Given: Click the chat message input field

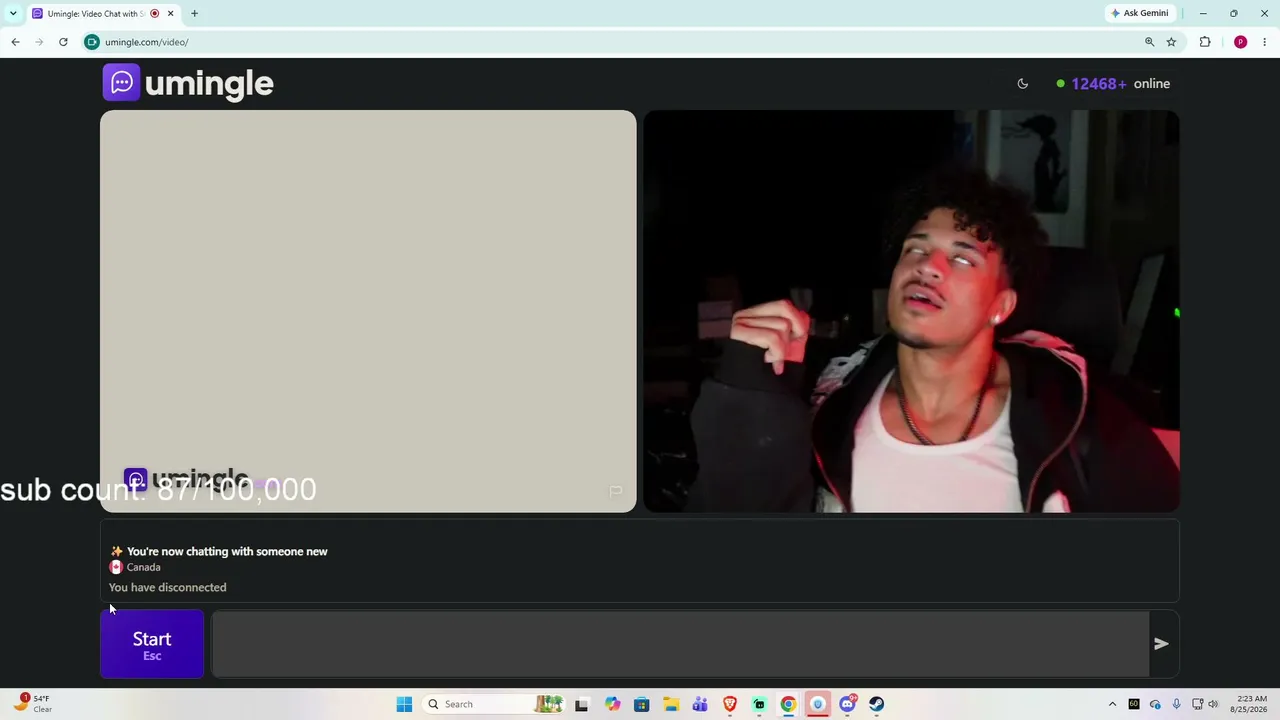Looking at the screenshot, I should point(680,645).
